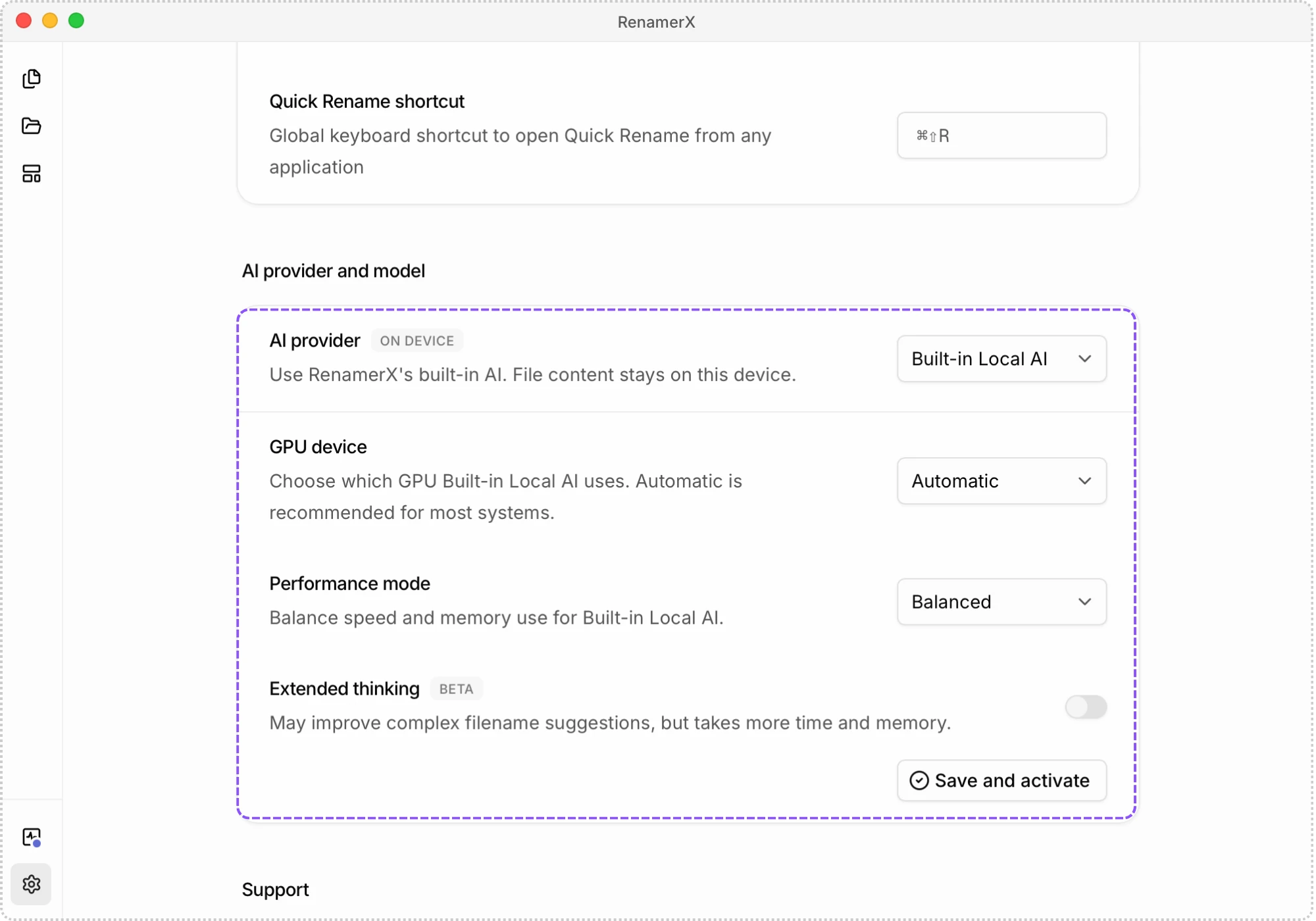Viewport: 1316px width, 921px height.
Task: Open the files copy icon in sidebar
Action: point(31,79)
